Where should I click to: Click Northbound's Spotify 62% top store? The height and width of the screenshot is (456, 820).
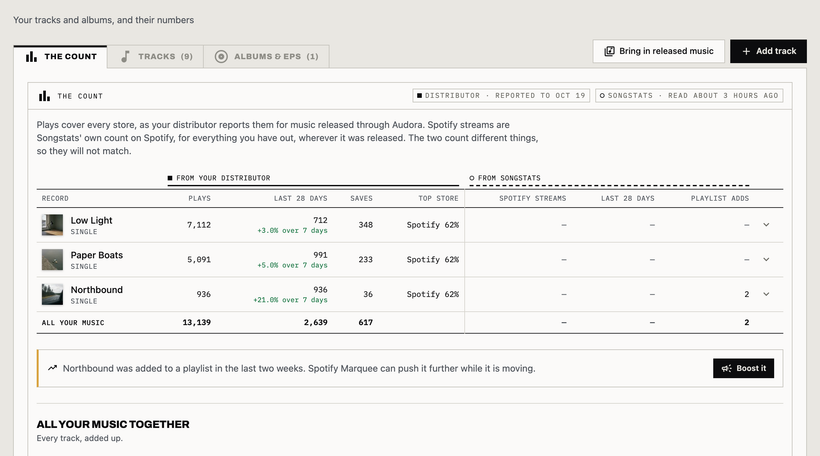point(432,294)
